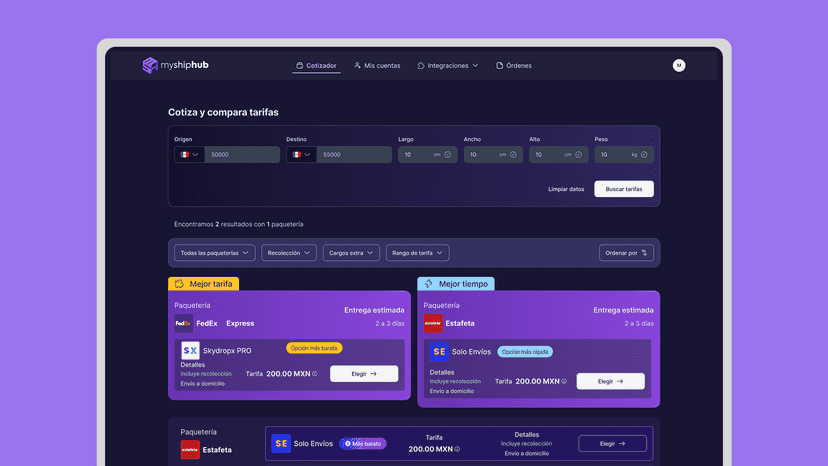This screenshot has width=828, height=466.
Task: Open the Rango de tarifa filter
Action: click(418, 253)
